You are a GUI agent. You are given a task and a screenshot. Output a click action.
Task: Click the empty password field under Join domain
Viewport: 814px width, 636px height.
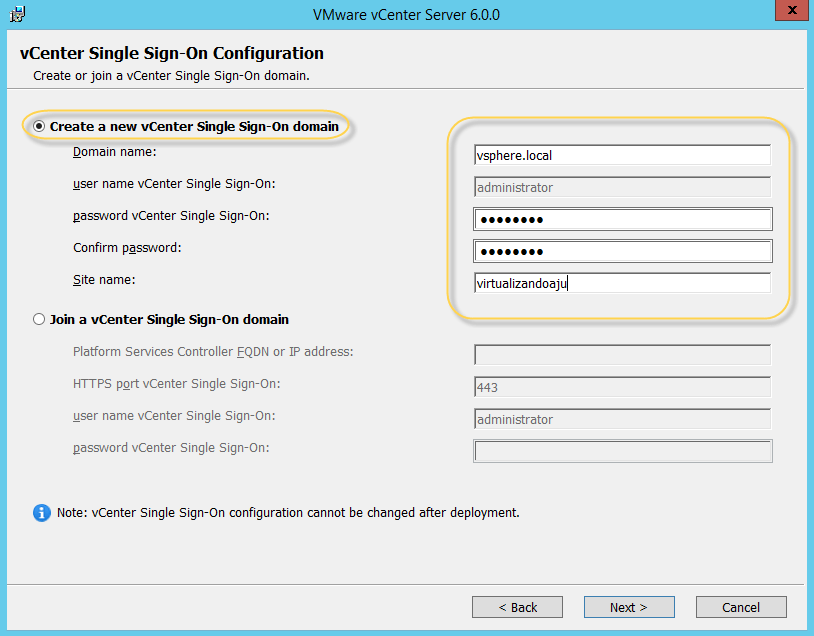click(x=621, y=452)
